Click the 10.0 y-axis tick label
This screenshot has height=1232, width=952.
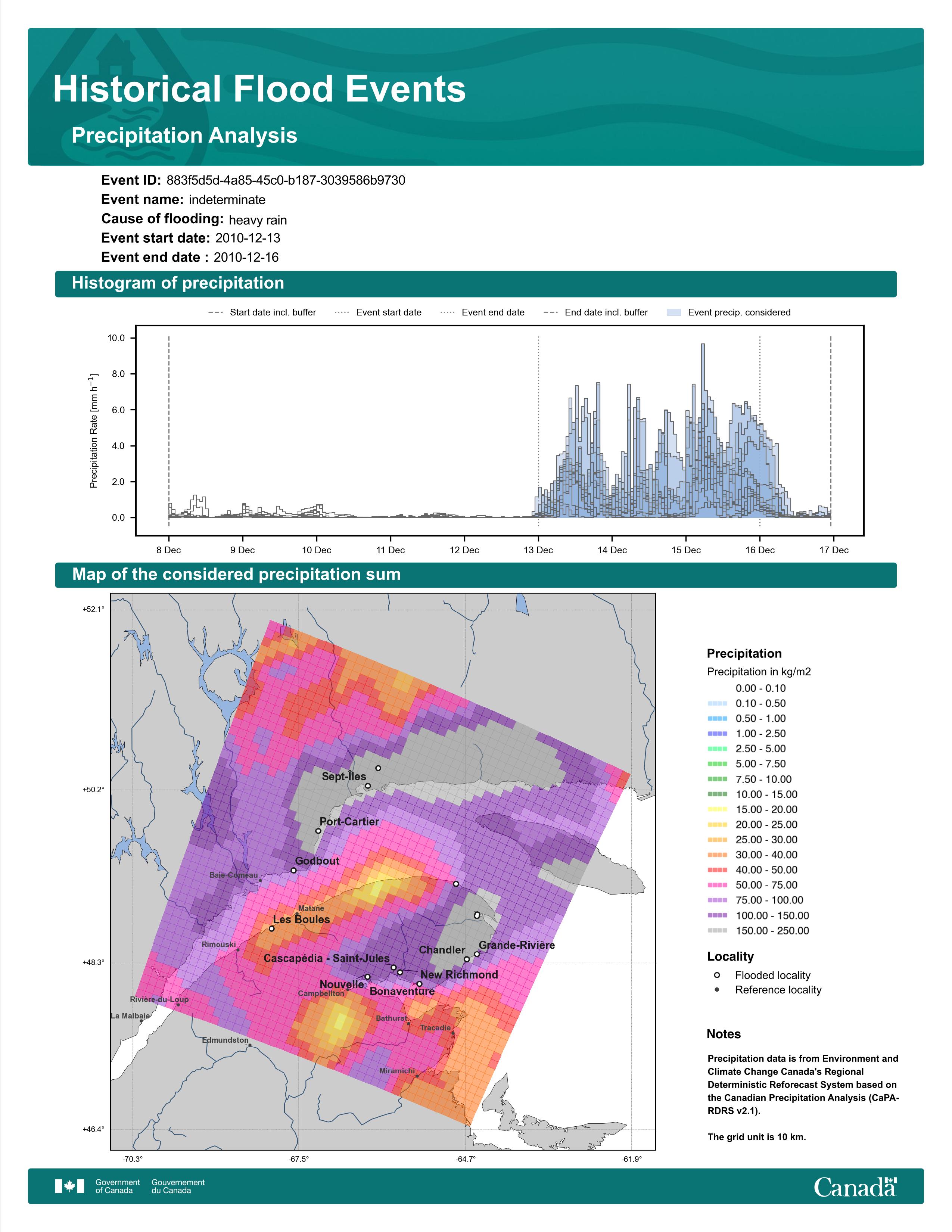point(116,338)
